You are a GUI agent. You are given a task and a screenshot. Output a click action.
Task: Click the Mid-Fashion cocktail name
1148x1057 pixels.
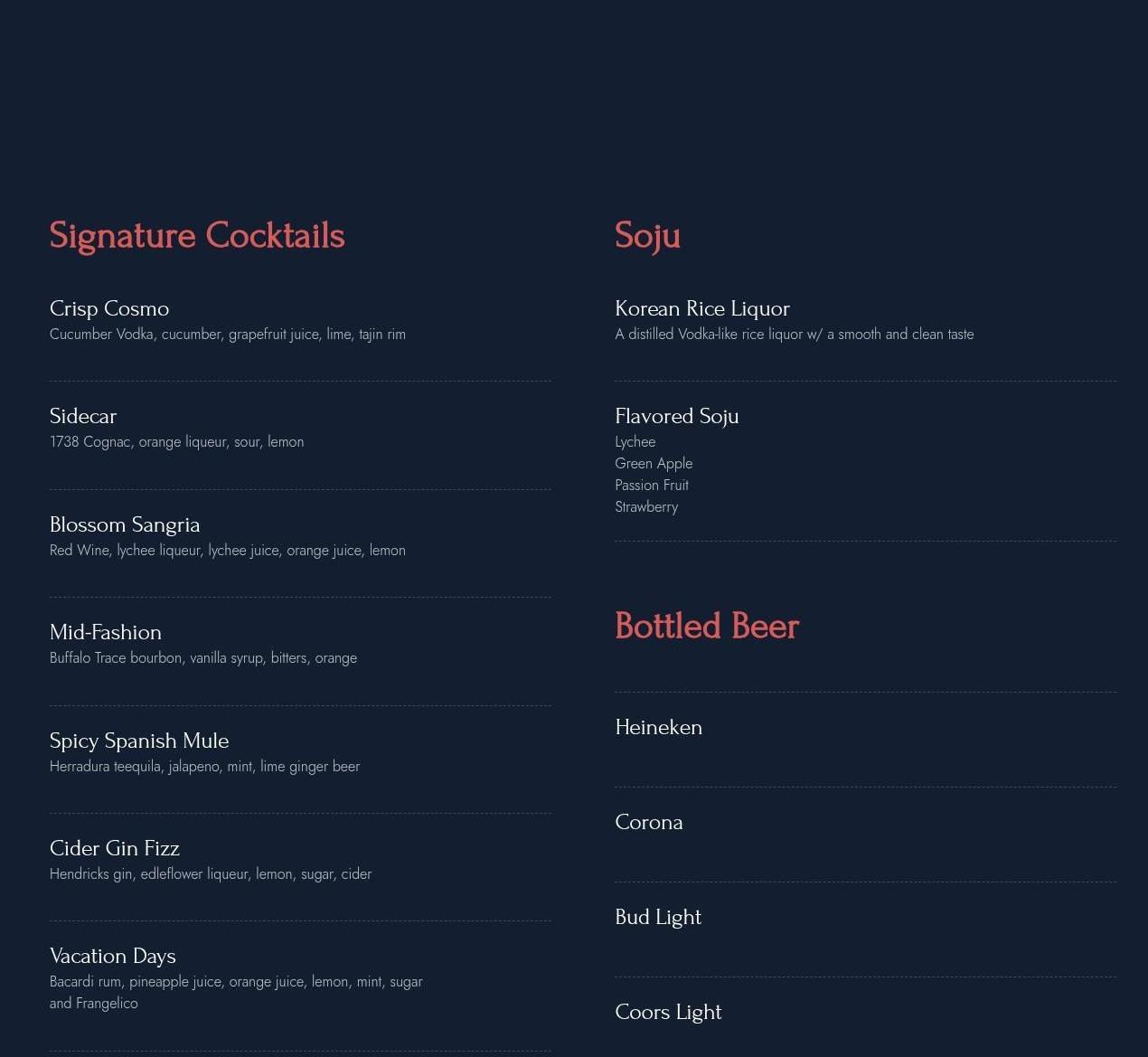pos(106,633)
